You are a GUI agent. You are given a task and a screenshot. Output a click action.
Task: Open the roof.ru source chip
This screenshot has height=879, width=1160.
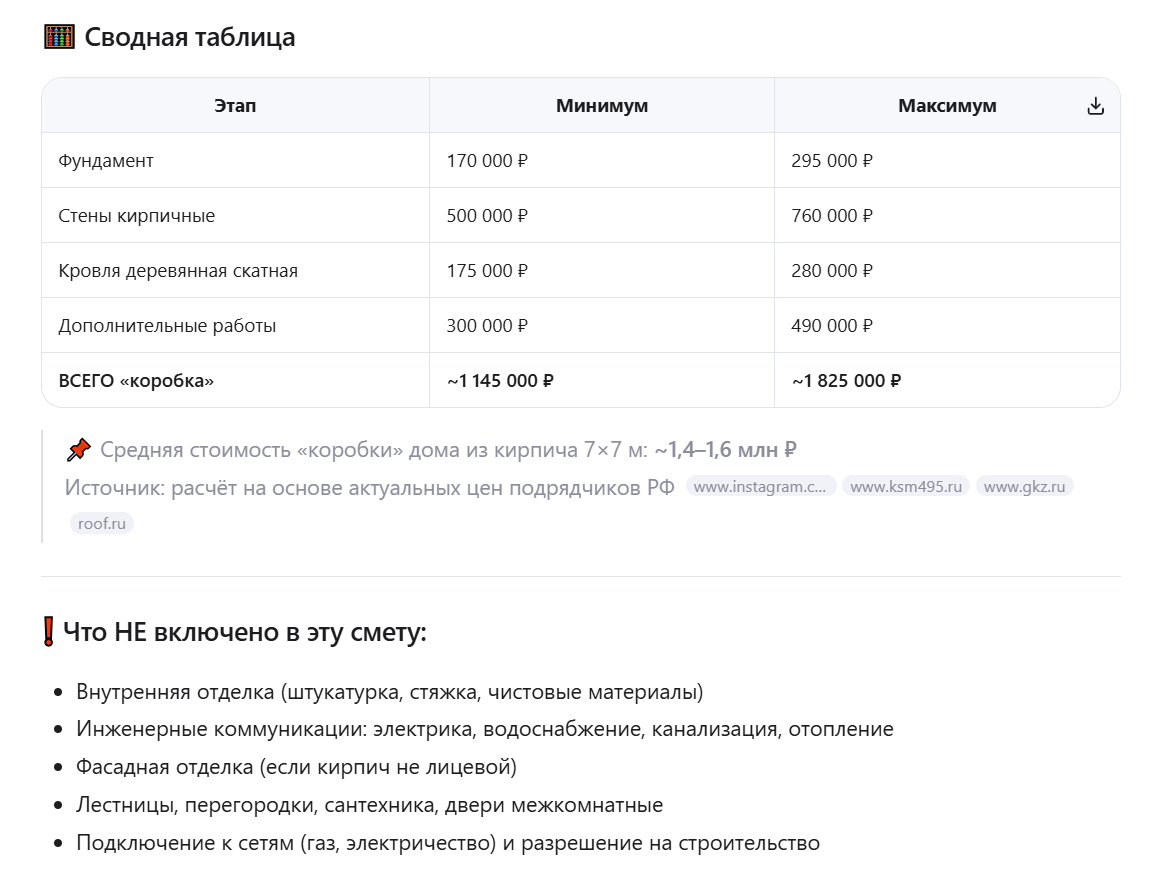coord(102,523)
